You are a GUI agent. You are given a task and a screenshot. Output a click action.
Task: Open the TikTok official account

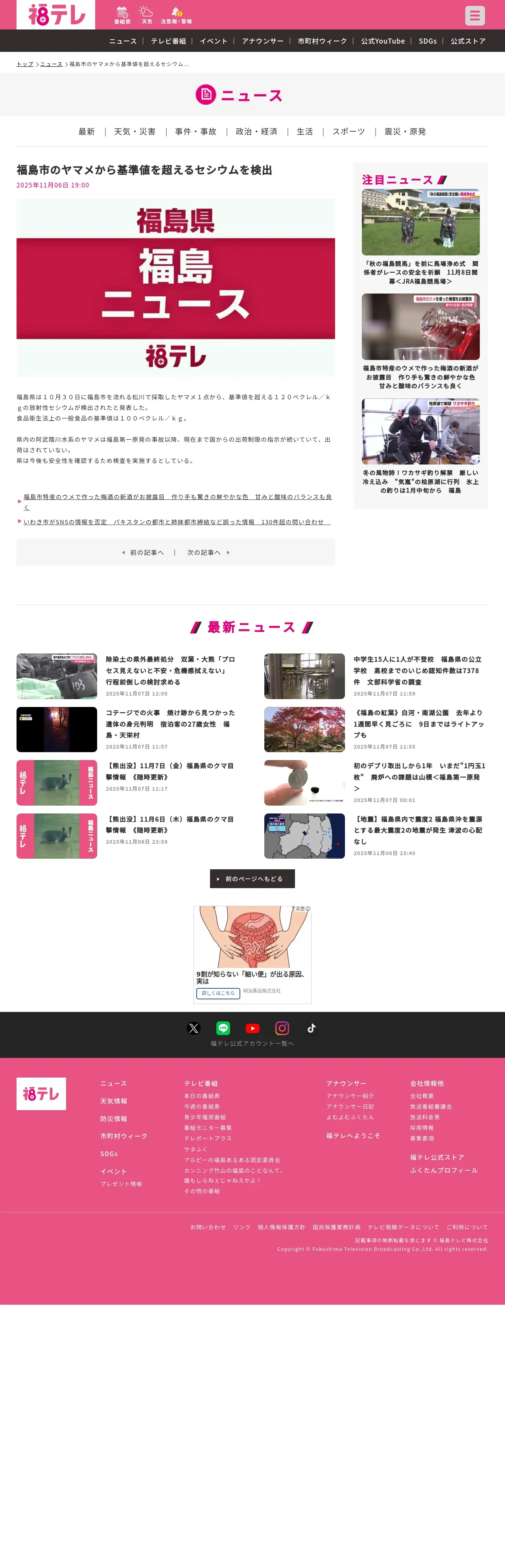pyautogui.click(x=311, y=1028)
